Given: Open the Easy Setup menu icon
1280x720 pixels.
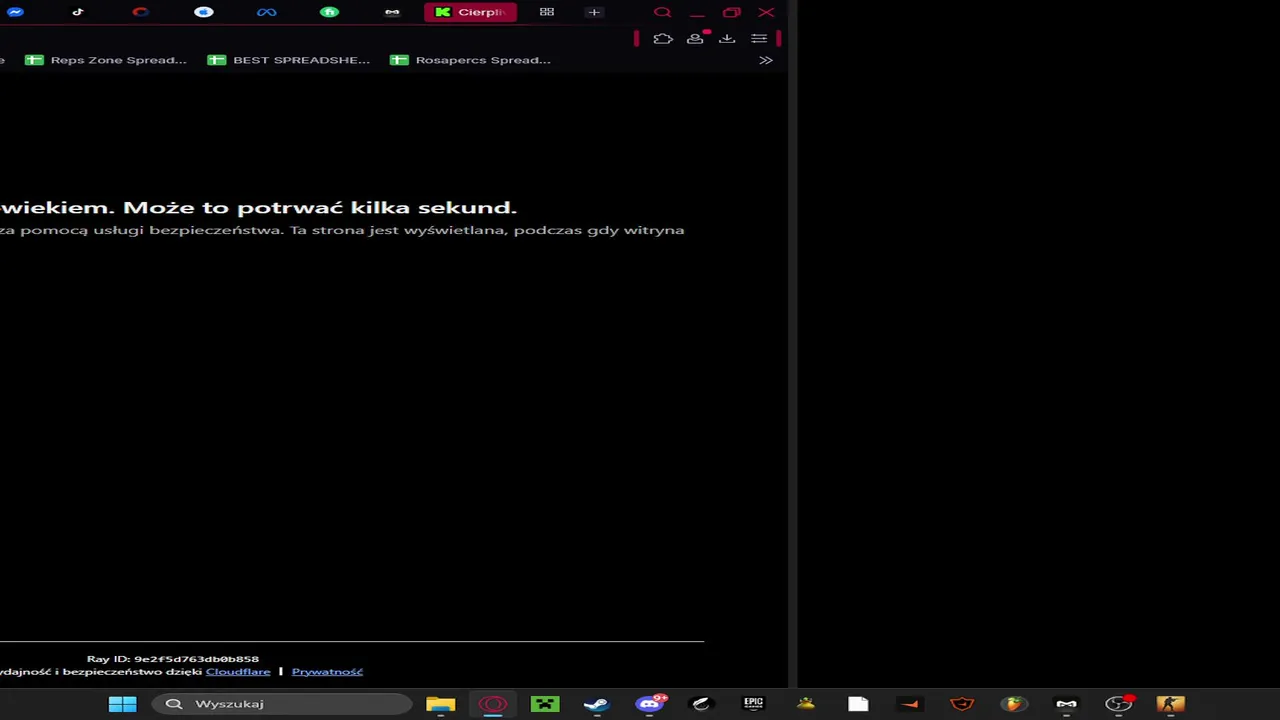Looking at the screenshot, I should point(759,39).
